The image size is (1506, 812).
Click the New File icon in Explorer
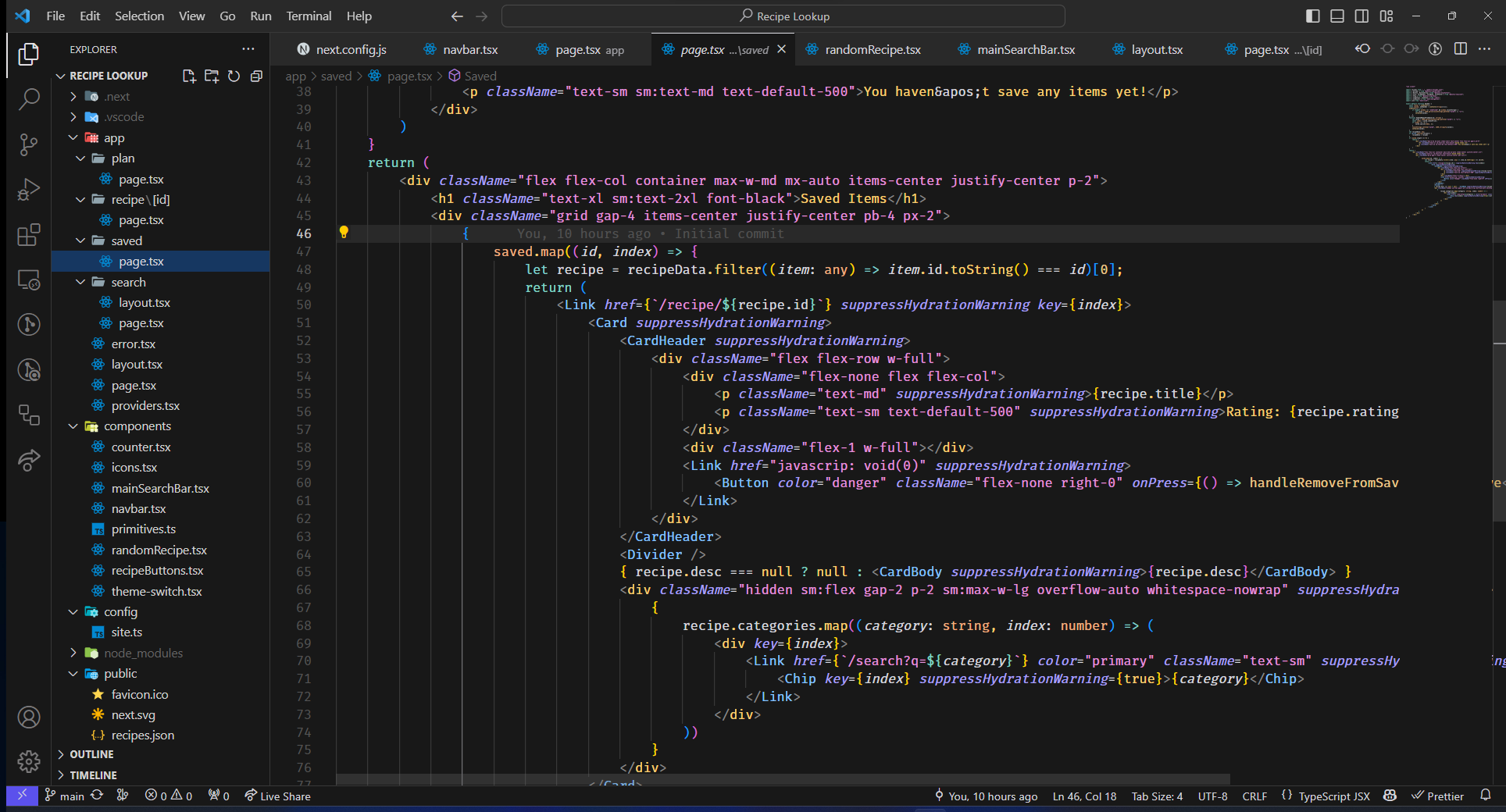click(x=189, y=76)
